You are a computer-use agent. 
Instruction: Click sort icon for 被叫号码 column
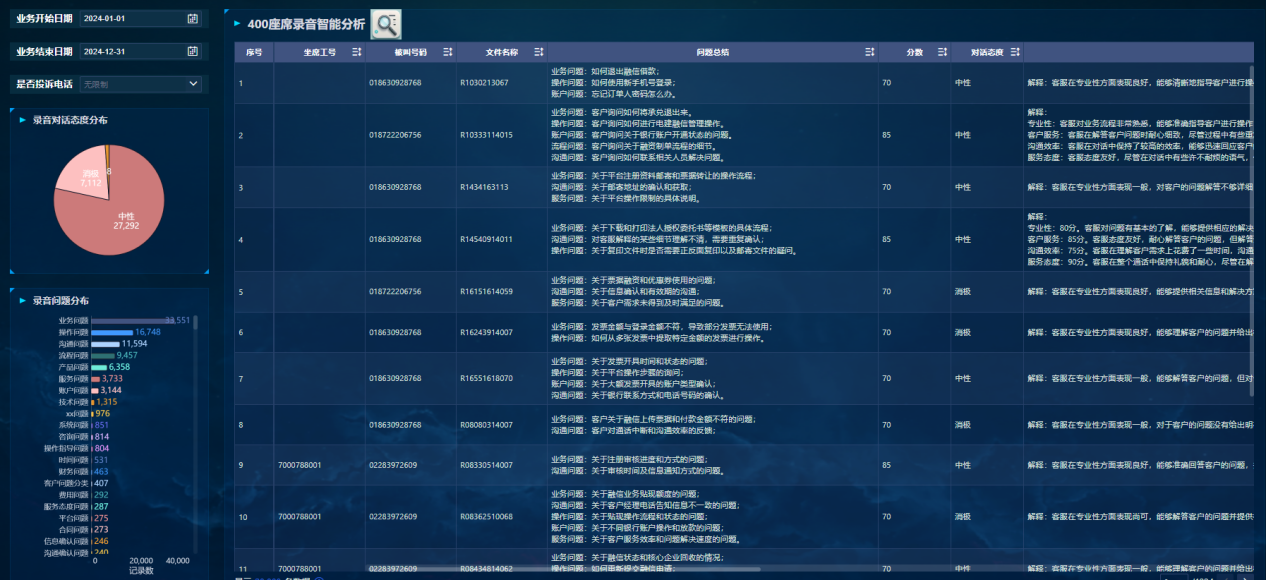448,52
